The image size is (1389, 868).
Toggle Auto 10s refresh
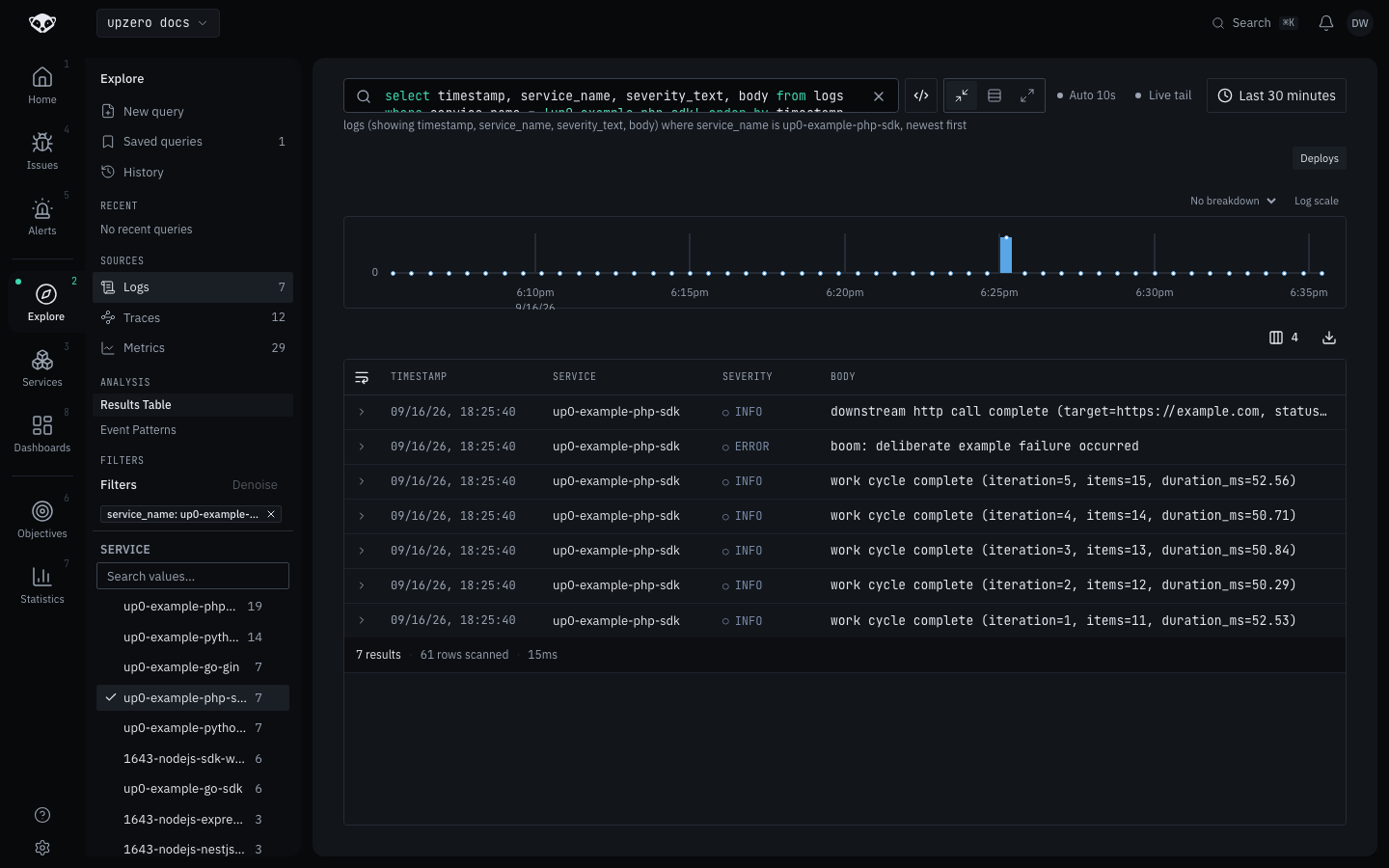pyautogui.click(x=1086, y=95)
